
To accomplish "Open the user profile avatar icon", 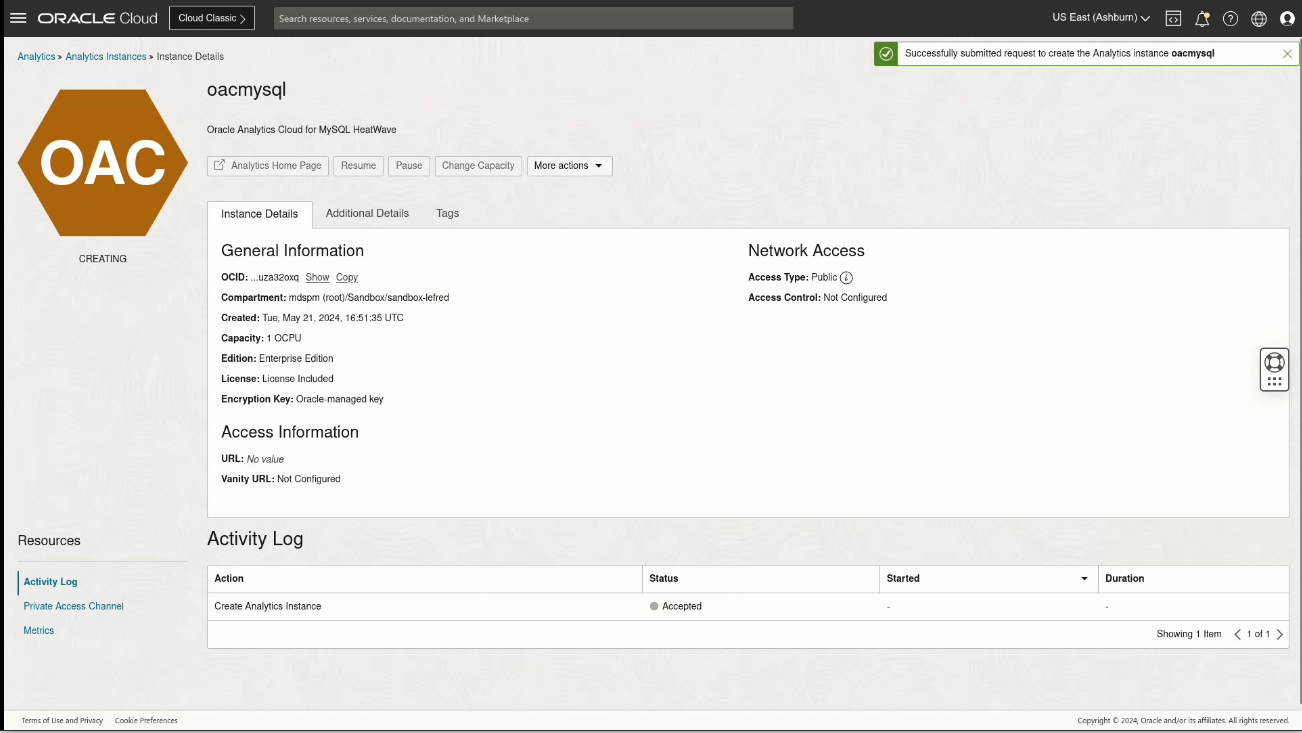I will coord(1288,18).
